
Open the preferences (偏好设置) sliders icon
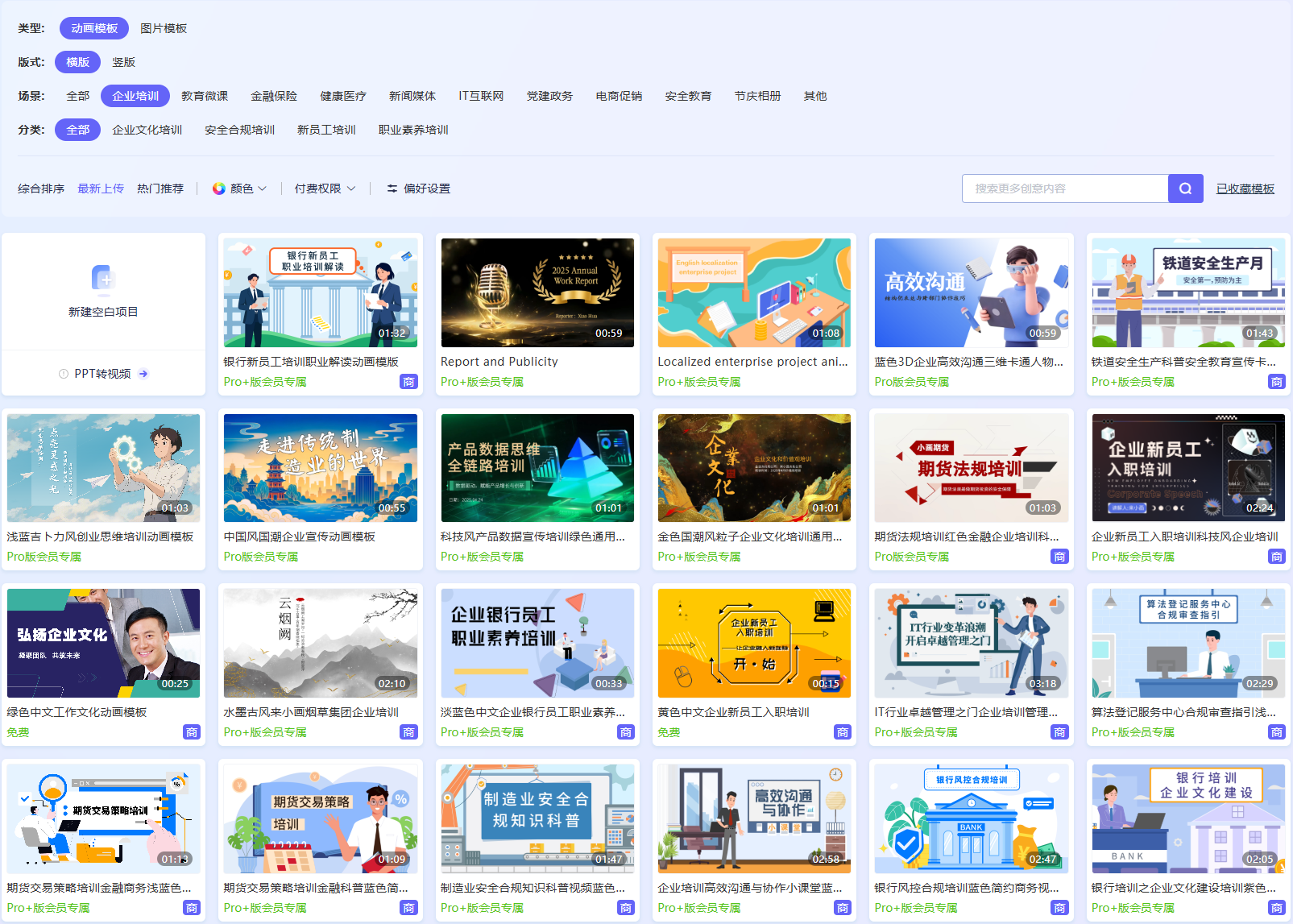[392, 189]
